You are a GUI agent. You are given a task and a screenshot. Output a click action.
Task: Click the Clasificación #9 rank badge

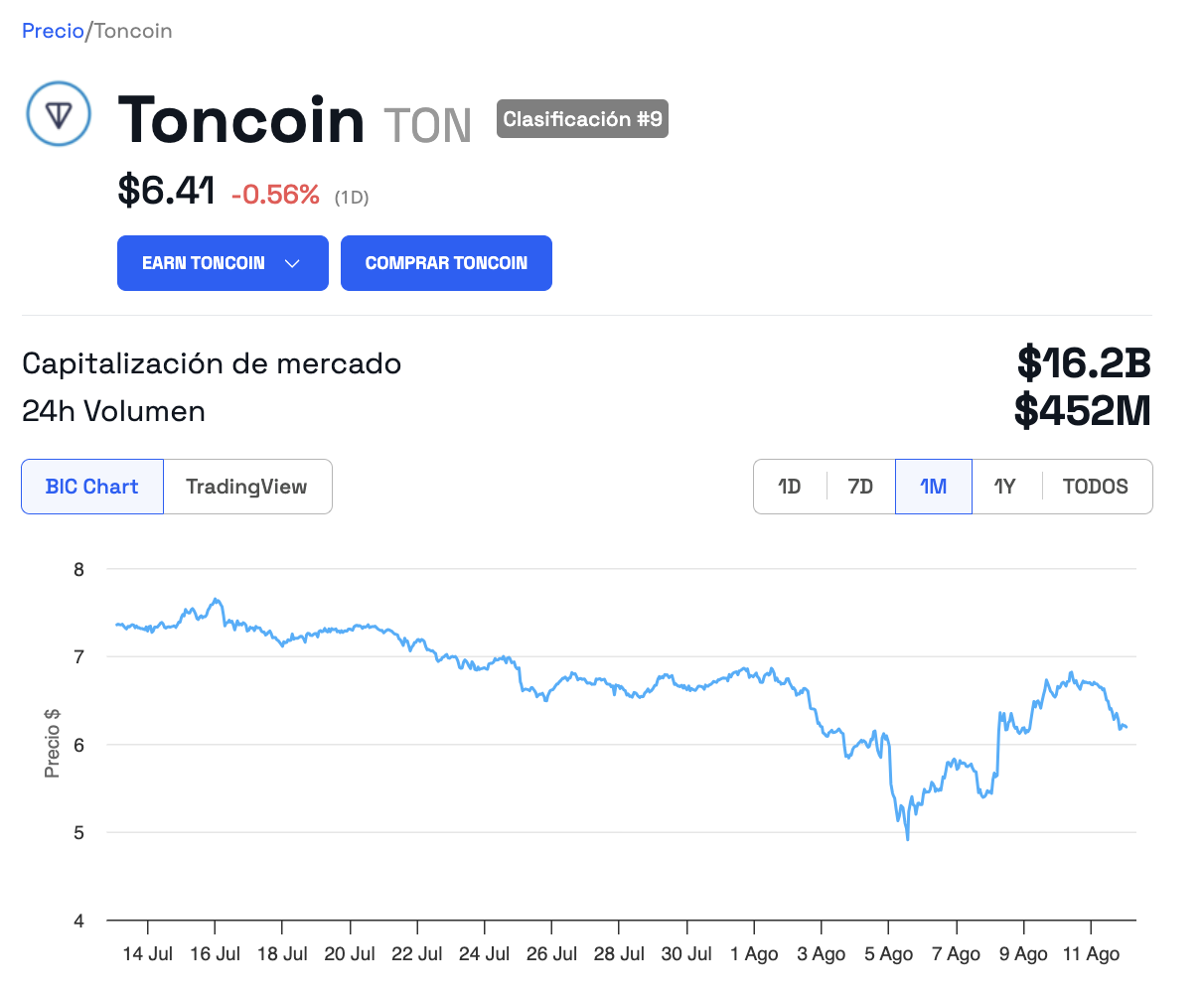pyautogui.click(x=582, y=119)
